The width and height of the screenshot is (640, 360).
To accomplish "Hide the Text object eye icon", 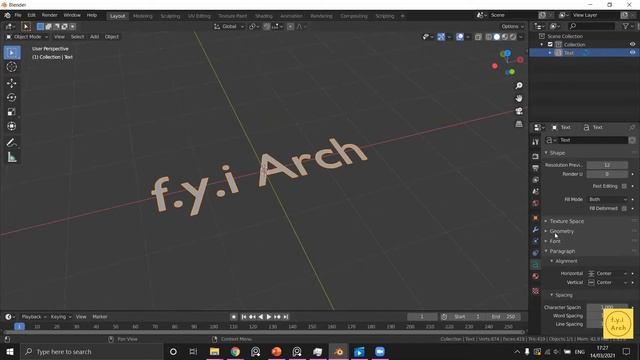I will tap(632, 53).
